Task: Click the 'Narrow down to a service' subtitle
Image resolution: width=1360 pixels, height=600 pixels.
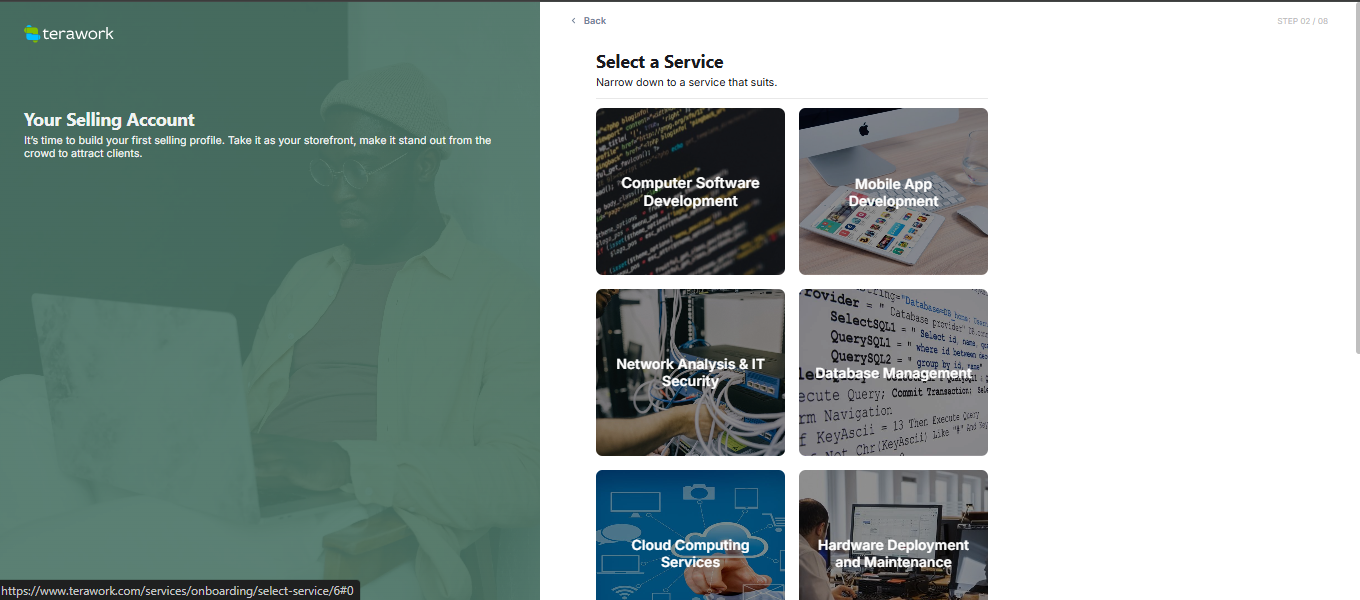Action: (686, 82)
